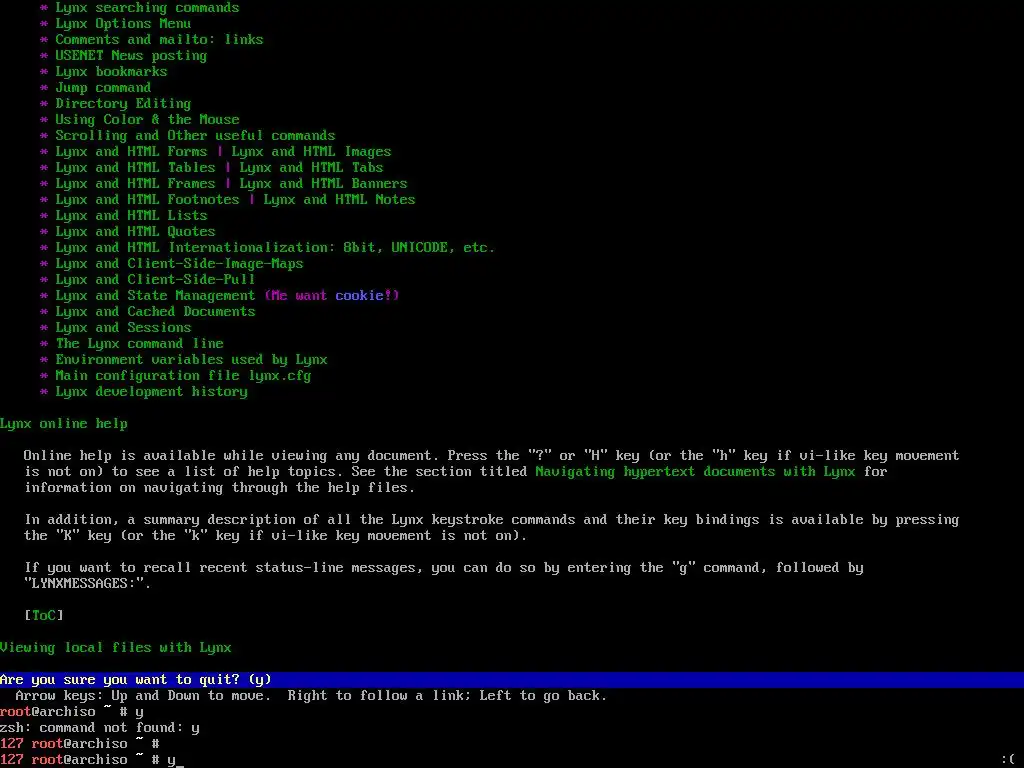Open 'Comments and mailto: links' entry
The image size is (1024, 768).
pyautogui.click(x=159, y=40)
